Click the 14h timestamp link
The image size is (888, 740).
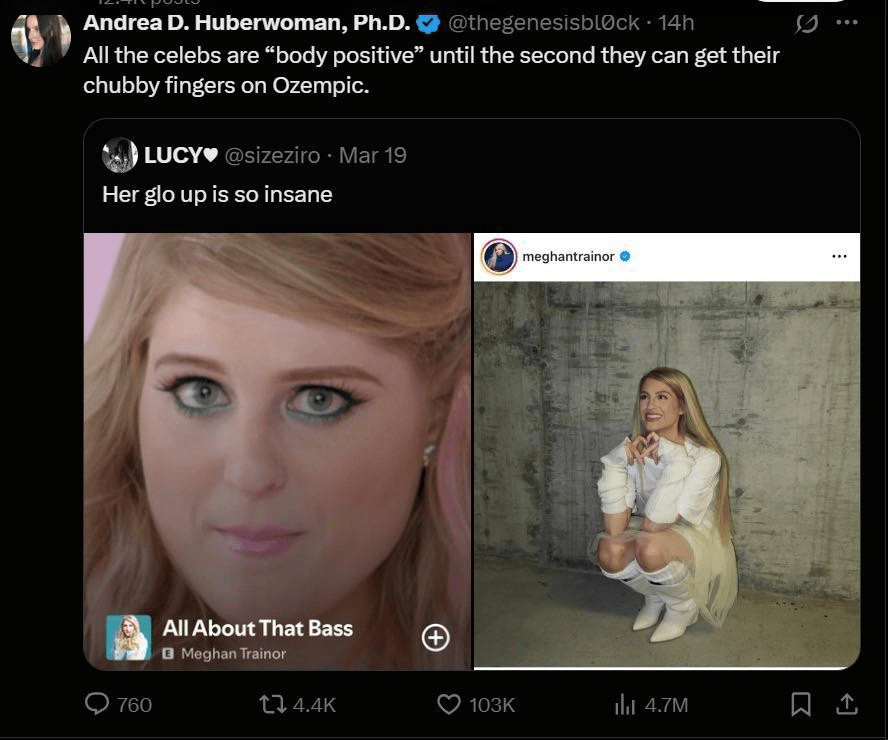(676, 22)
